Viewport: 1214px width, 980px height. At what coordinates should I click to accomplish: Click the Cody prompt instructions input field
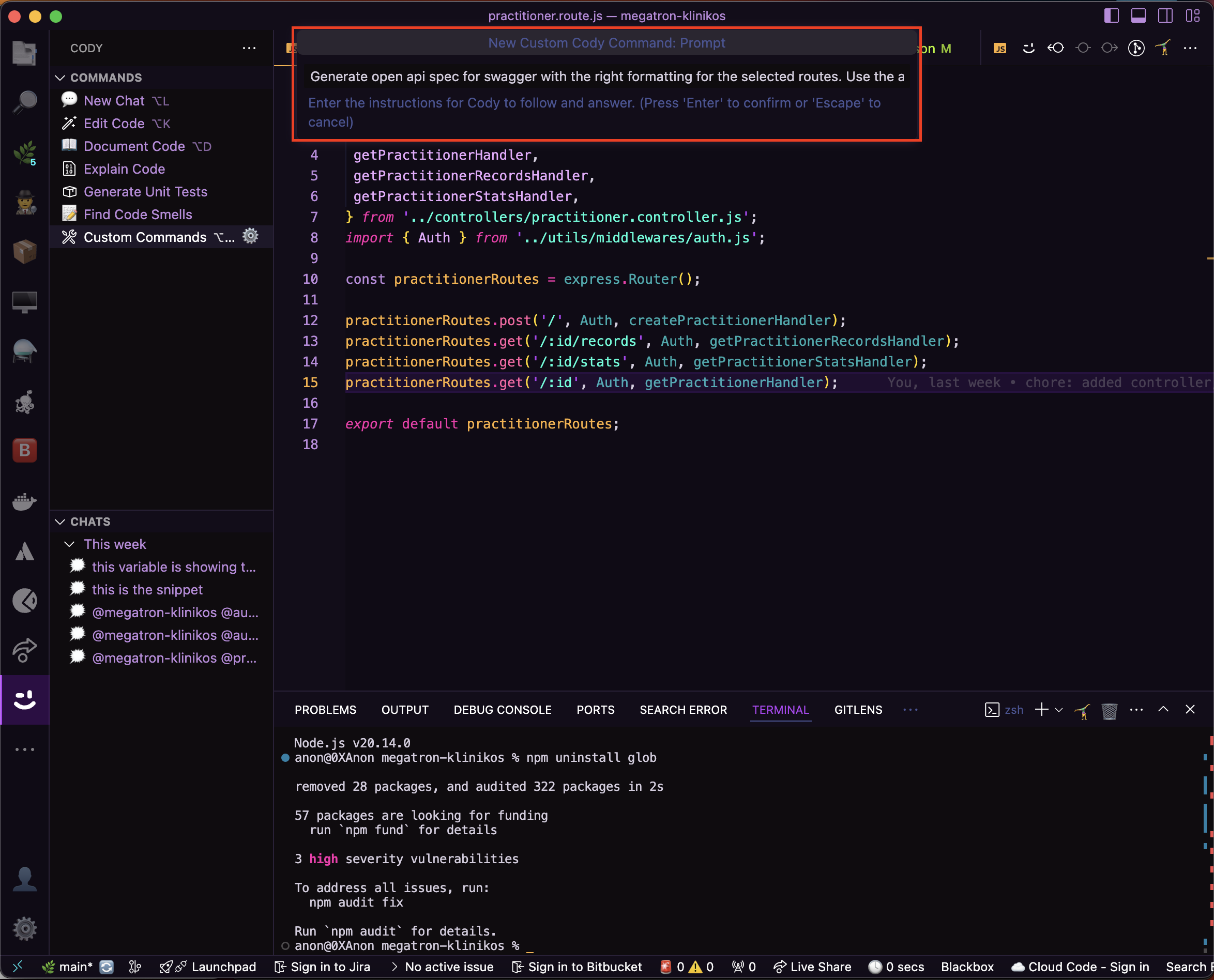coord(607,76)
